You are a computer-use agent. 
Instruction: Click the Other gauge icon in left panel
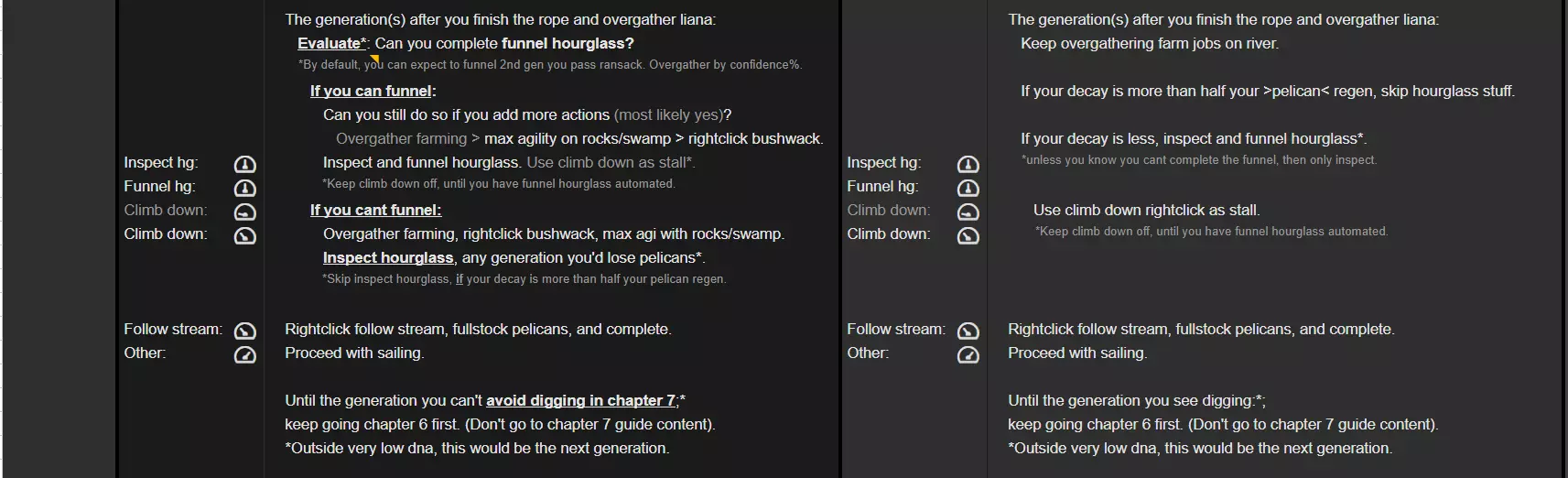244,355
